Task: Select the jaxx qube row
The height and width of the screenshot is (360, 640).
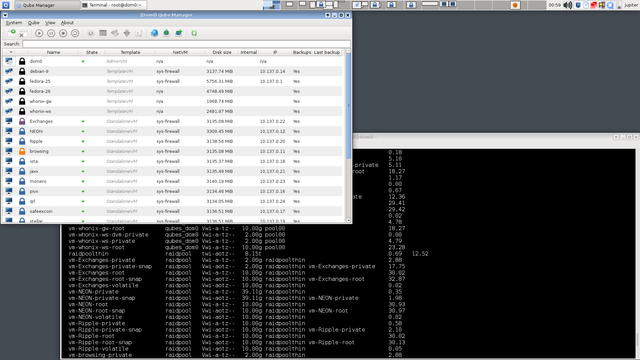Action: [173, 171]
